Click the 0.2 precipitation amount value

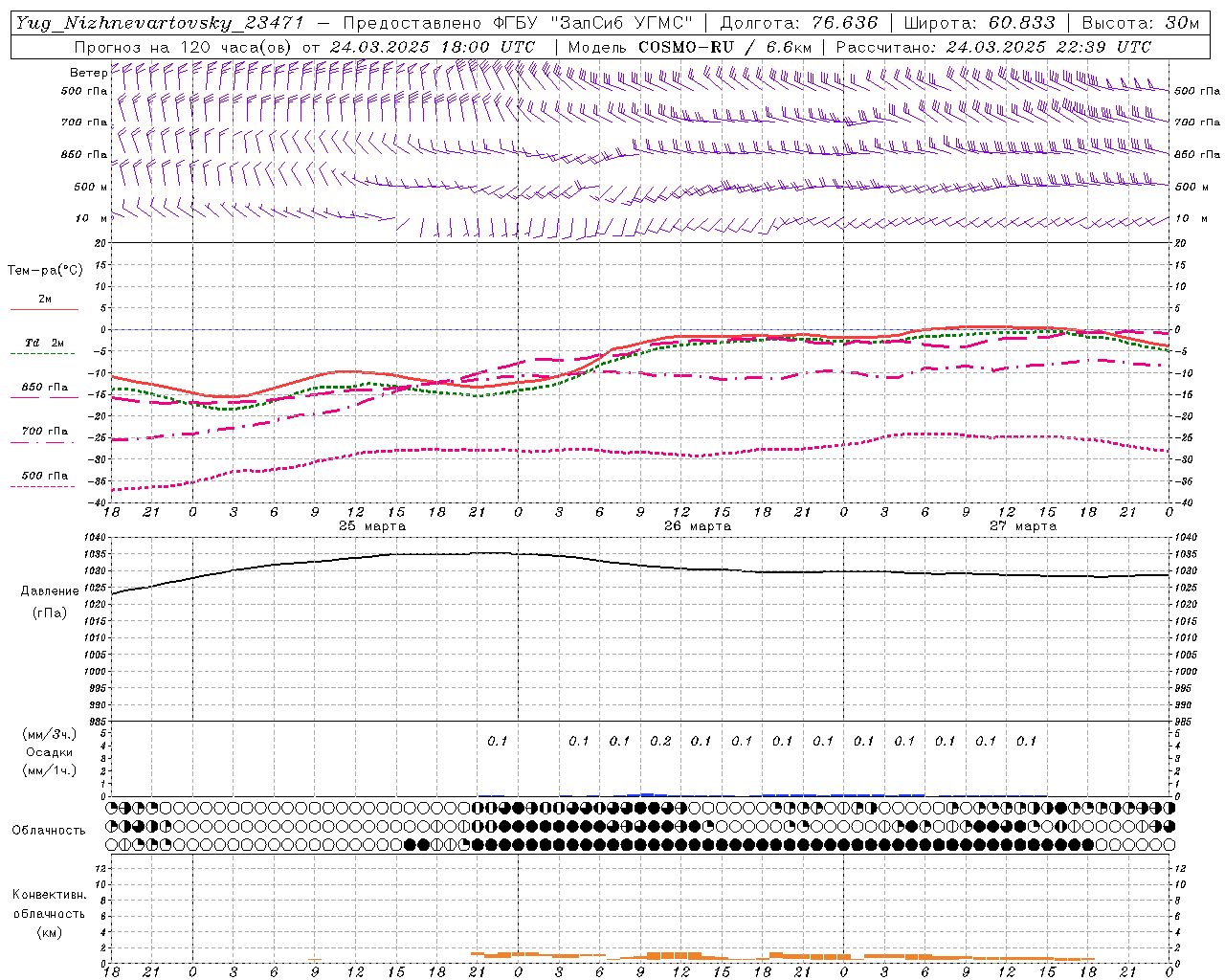click(x=660, y=741)
